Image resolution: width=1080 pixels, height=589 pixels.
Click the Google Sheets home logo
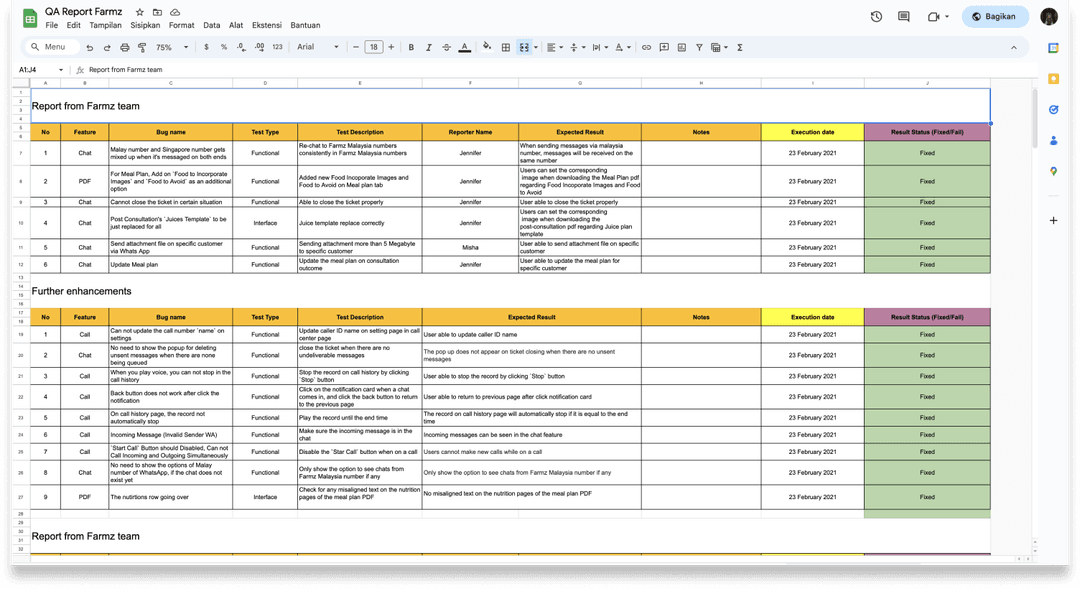(30, 18)
